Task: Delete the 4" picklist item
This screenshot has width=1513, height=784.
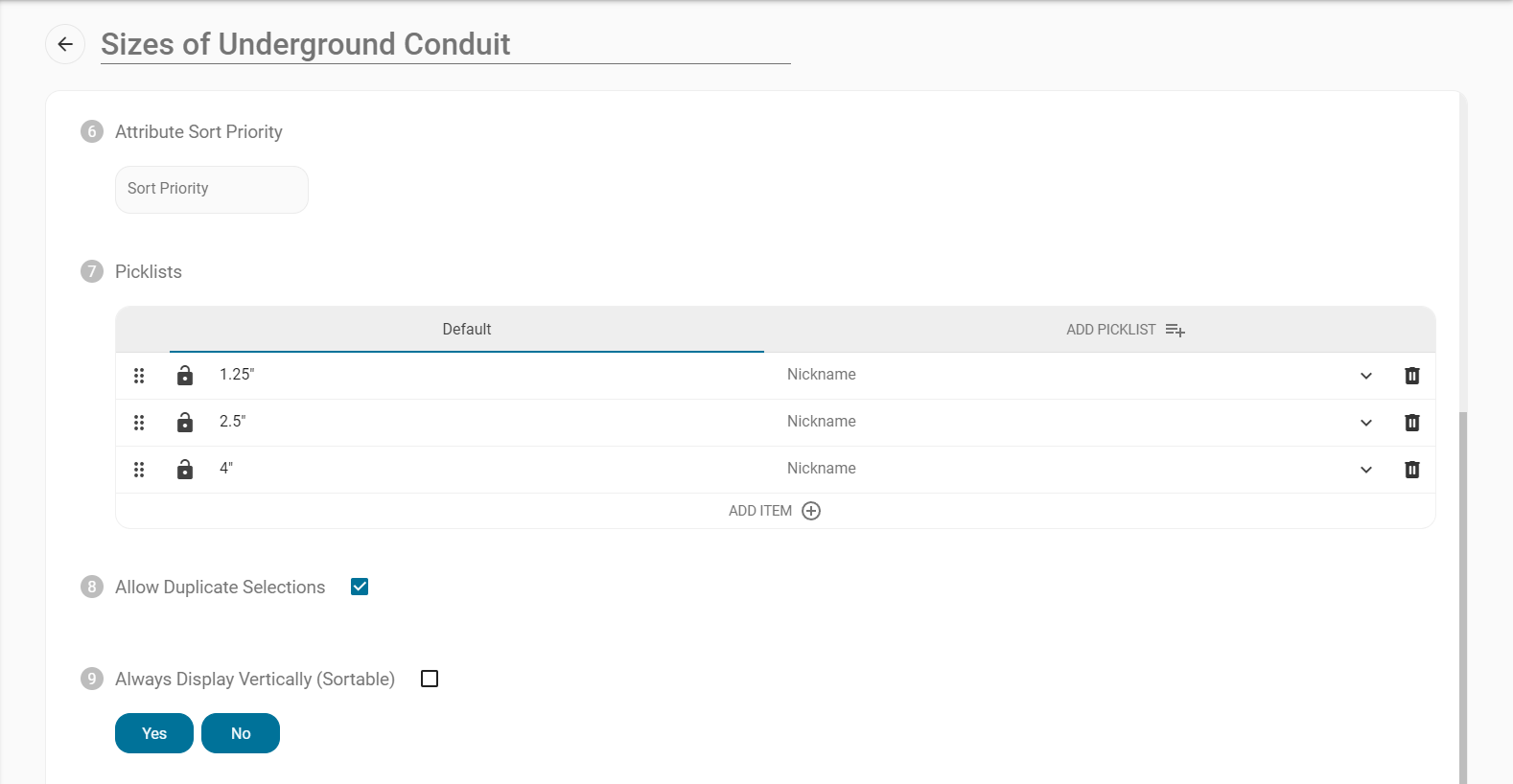Action: pyautogui.click(x=1411, y=470)
